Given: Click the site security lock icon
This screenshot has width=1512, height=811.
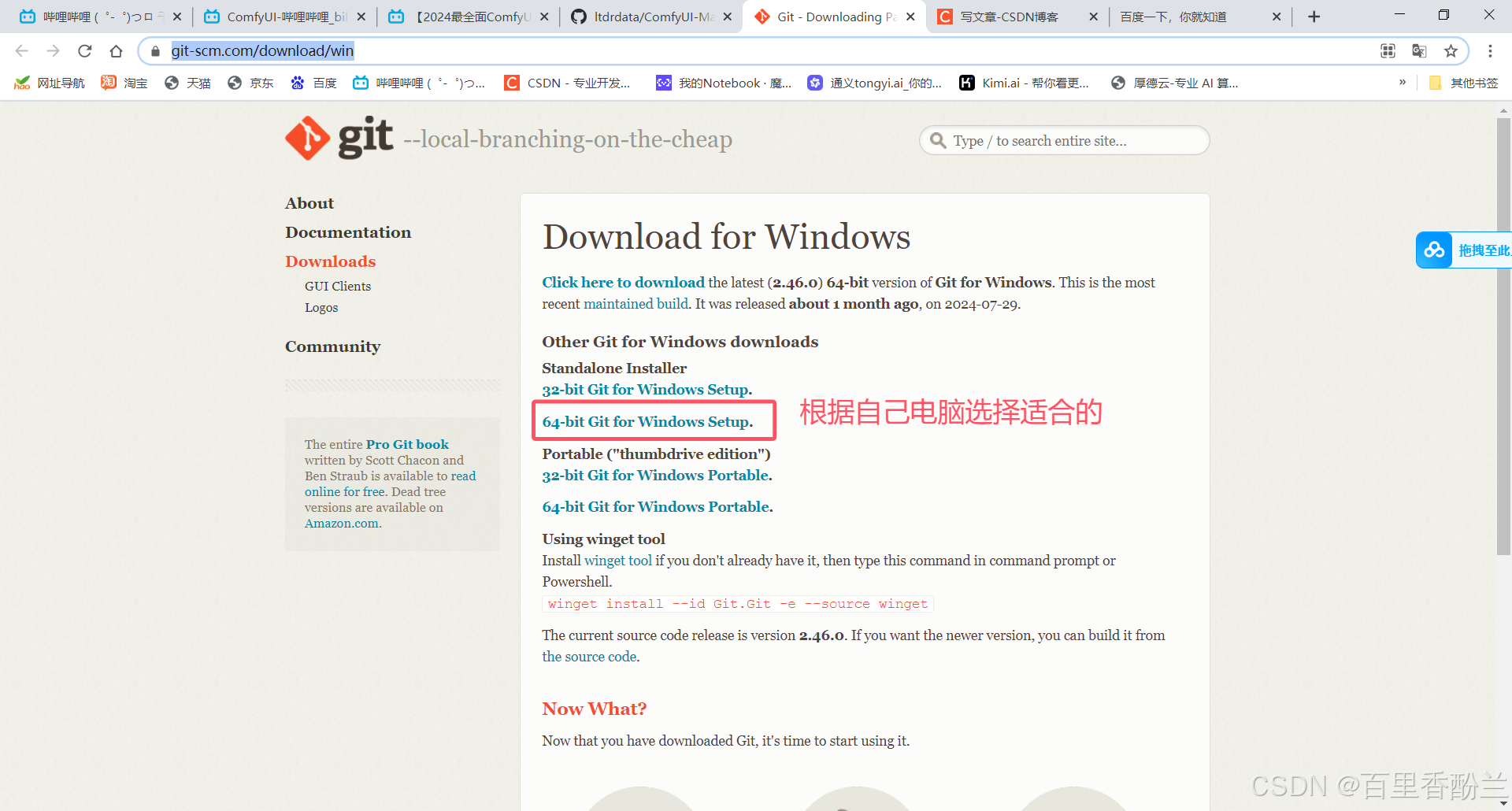Looking at the screenshot, I should 156,51.
